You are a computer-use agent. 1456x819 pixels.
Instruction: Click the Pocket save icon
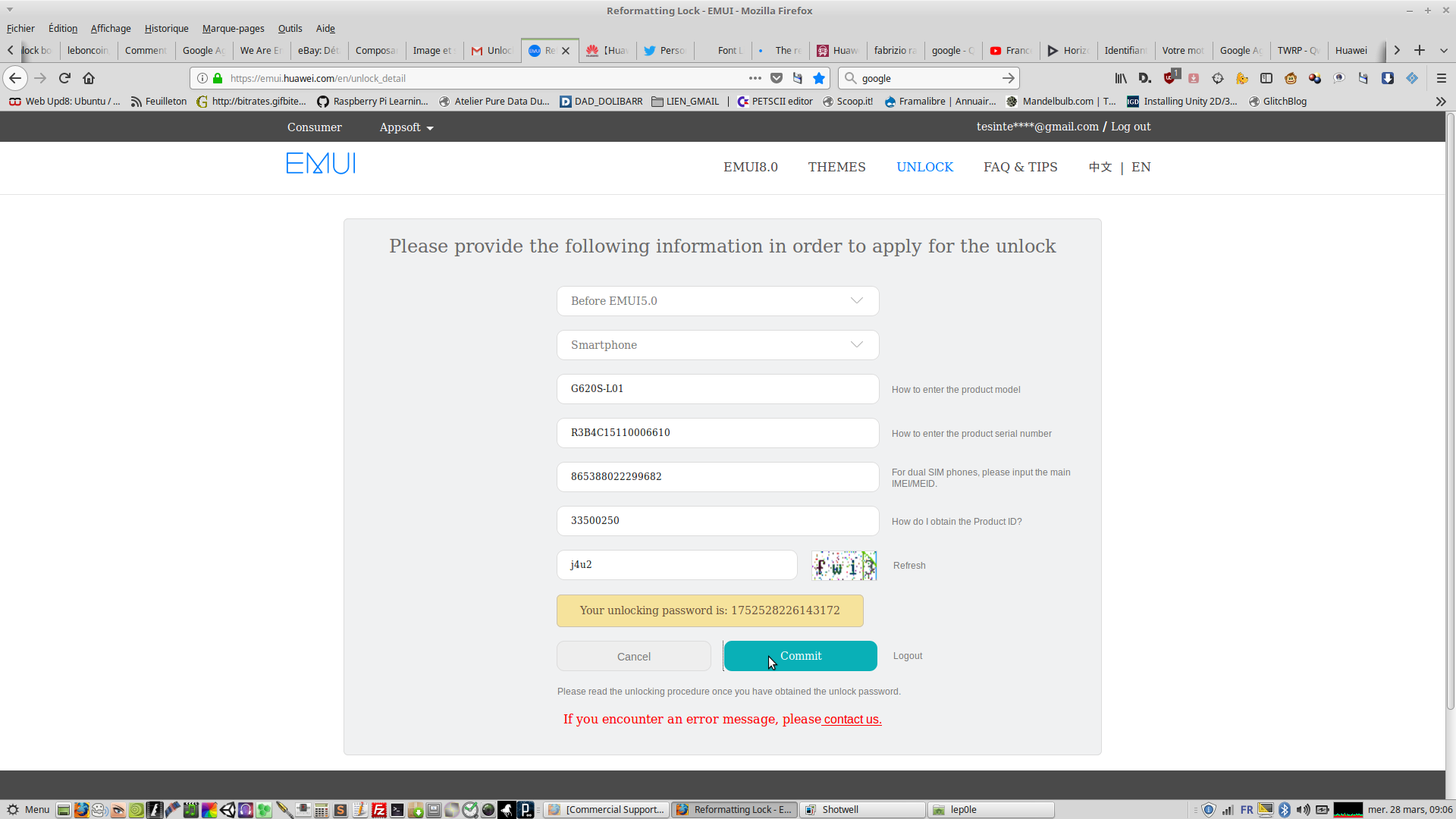777,78
